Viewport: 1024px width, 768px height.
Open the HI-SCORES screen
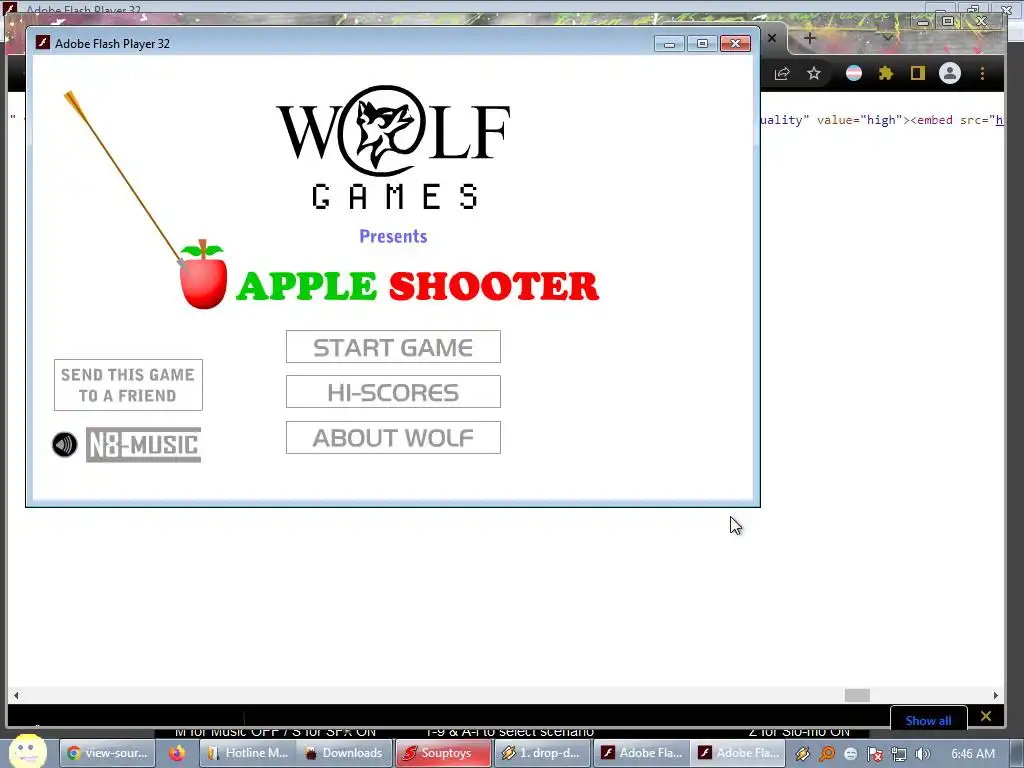[393, 392]
